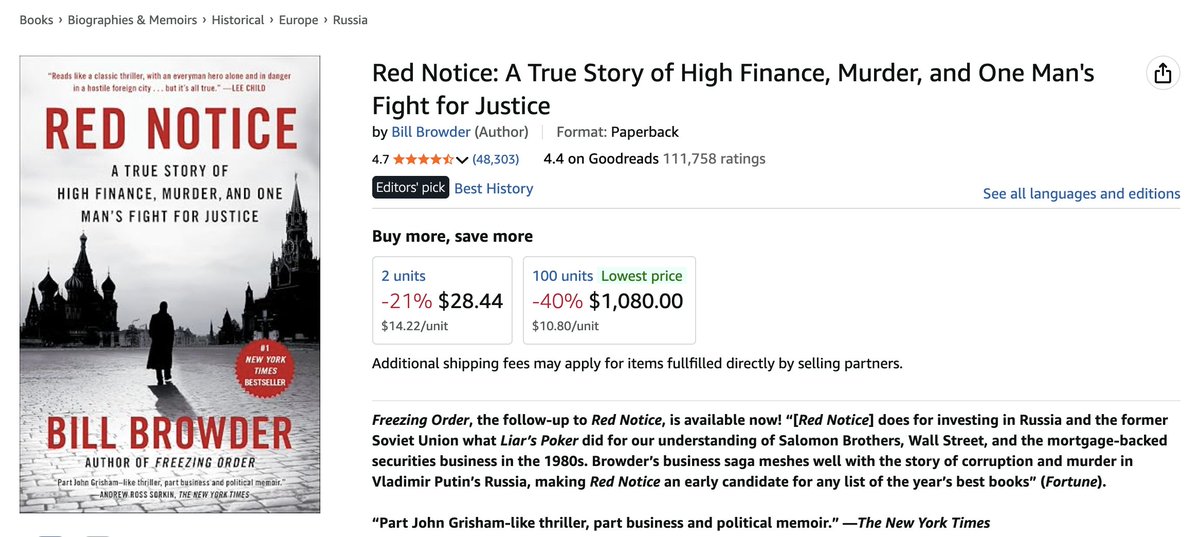
Task: Open the 48,303 customer reviews link
Action: click(x=496, y=159)
